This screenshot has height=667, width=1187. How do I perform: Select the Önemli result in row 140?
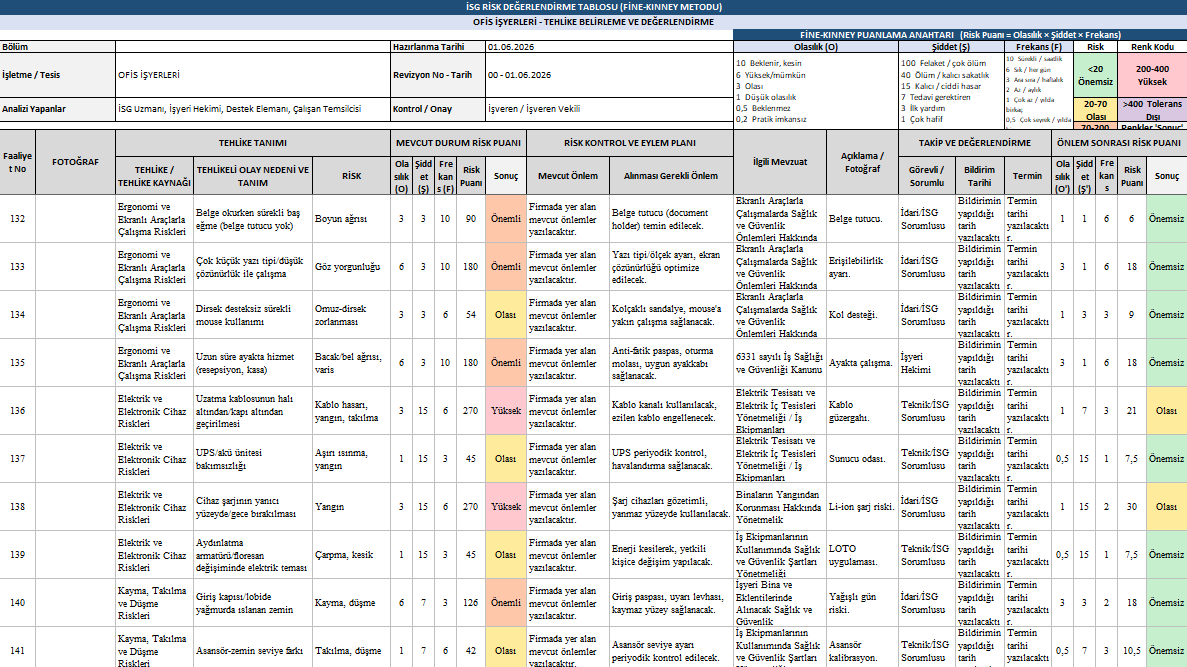click(x=506, y=603)
